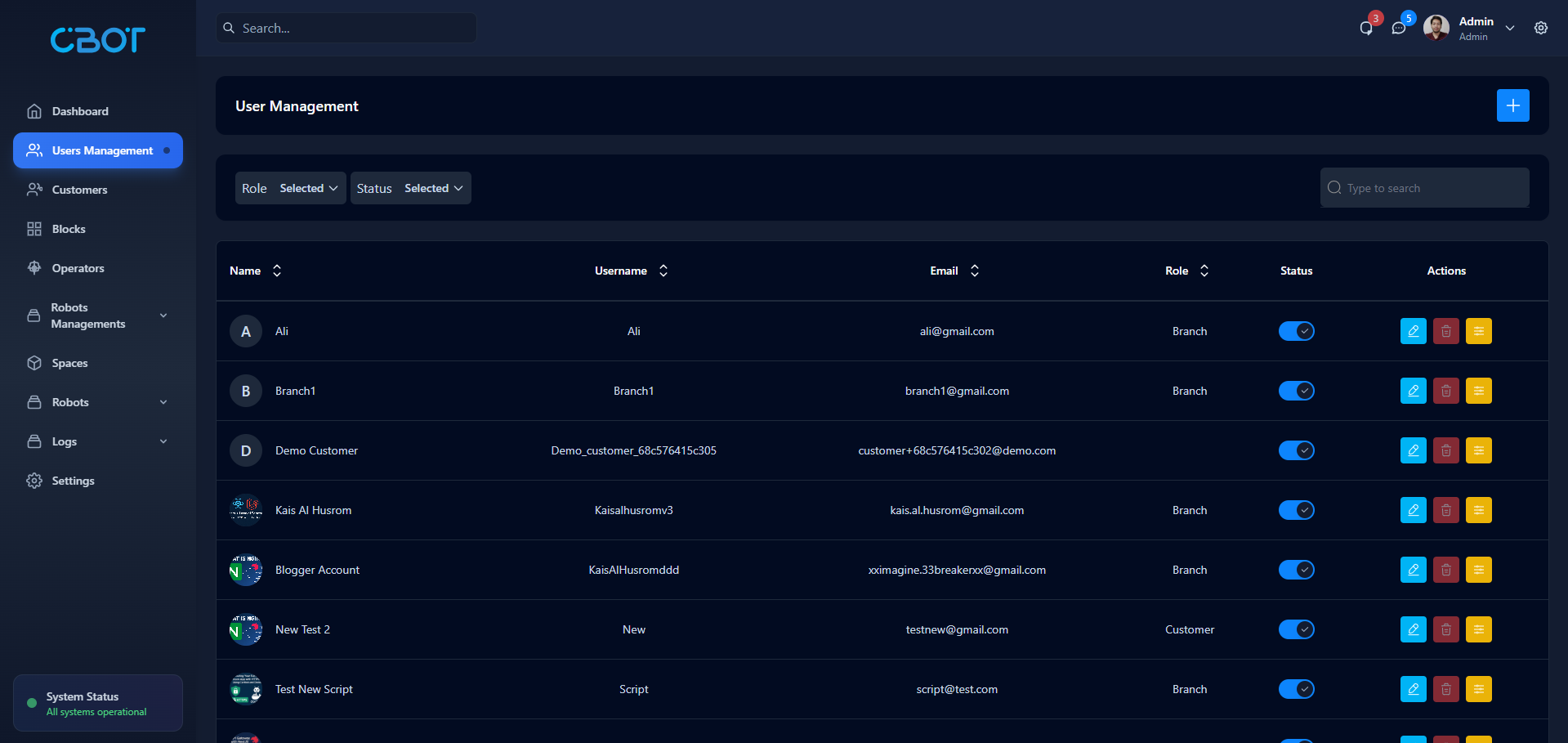Delete Branch1 using the trash icon
The width and height of the screenshot is (1568, 743).
pyautogui.click(x=1445, y=391)
